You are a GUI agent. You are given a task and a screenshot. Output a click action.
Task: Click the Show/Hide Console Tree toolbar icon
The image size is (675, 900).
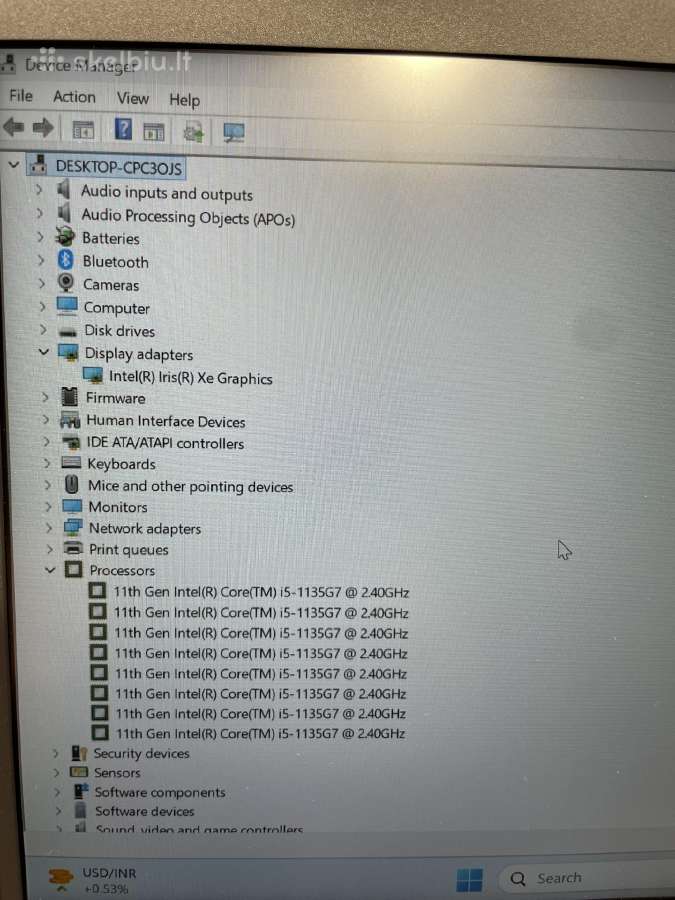pyautogui.click(x=83, y=130)
